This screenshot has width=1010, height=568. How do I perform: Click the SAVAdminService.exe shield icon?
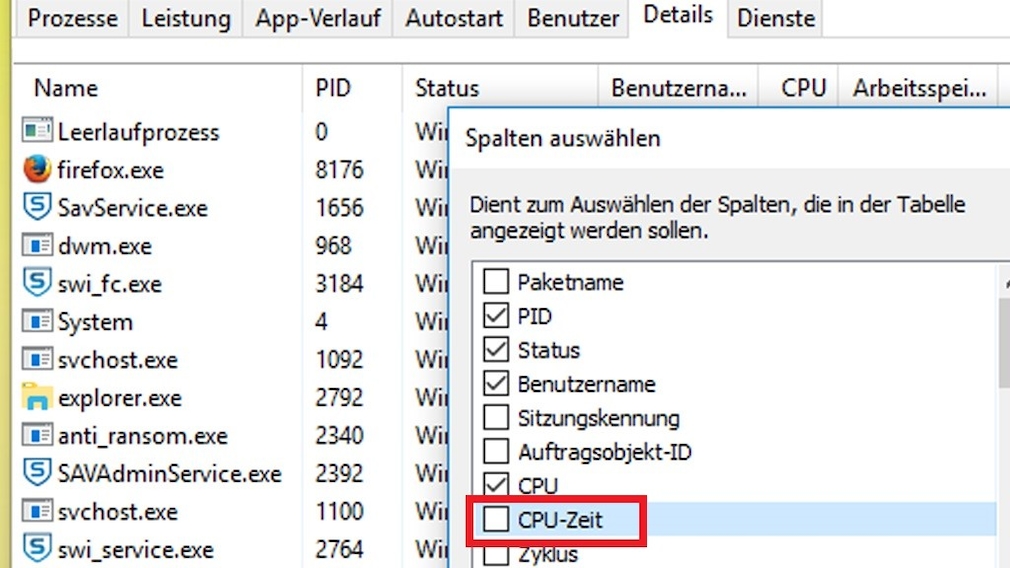37,473
